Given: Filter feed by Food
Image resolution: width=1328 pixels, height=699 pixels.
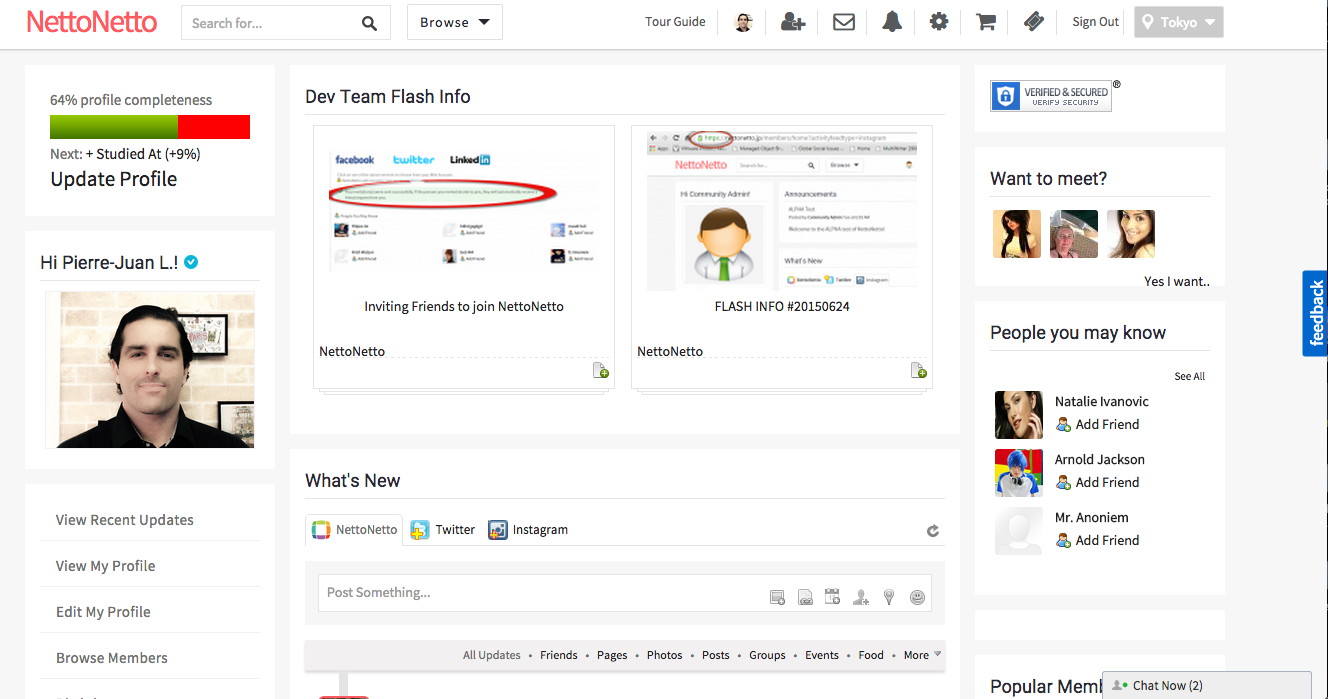Looking at the screenshot, I should click(871, 655).
